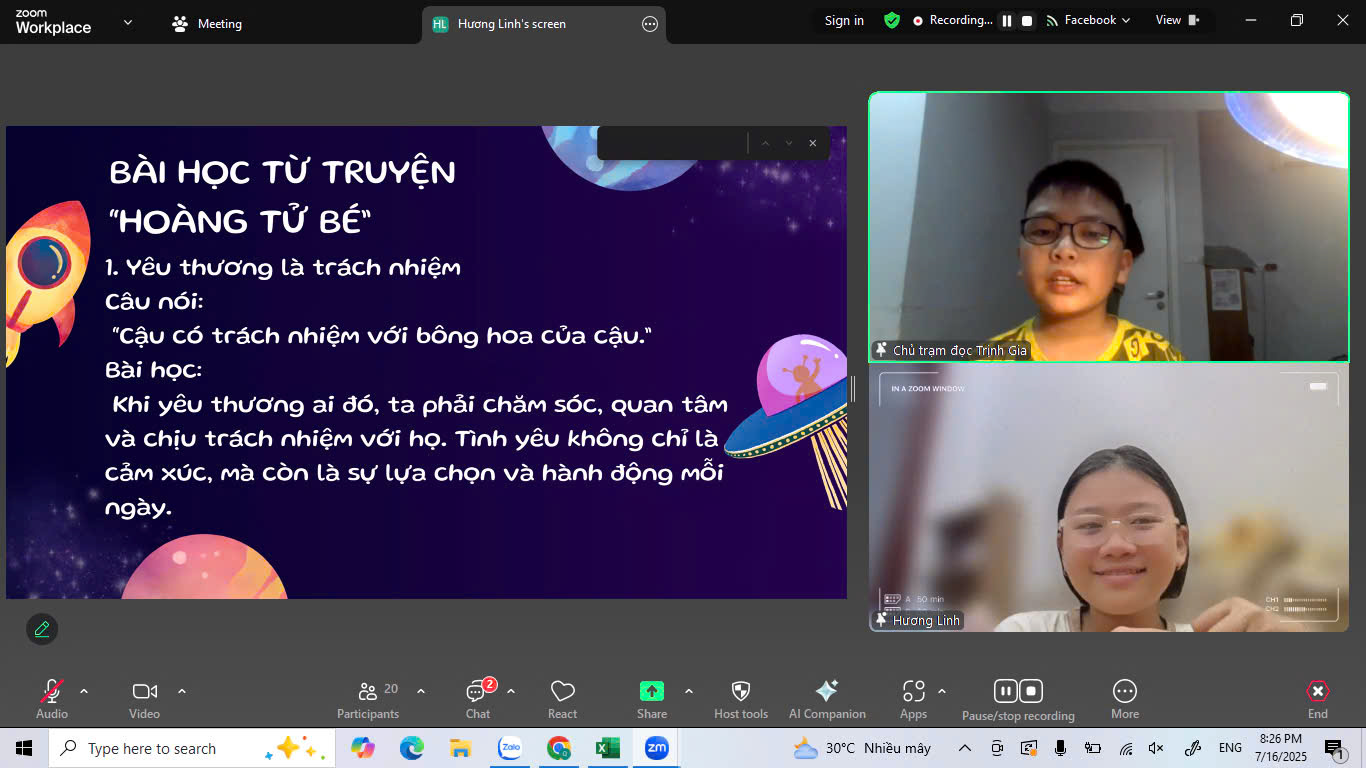Expand the video options chevron
The height and width of the screenshot is (768, 1366).
(x=182, y=691)
